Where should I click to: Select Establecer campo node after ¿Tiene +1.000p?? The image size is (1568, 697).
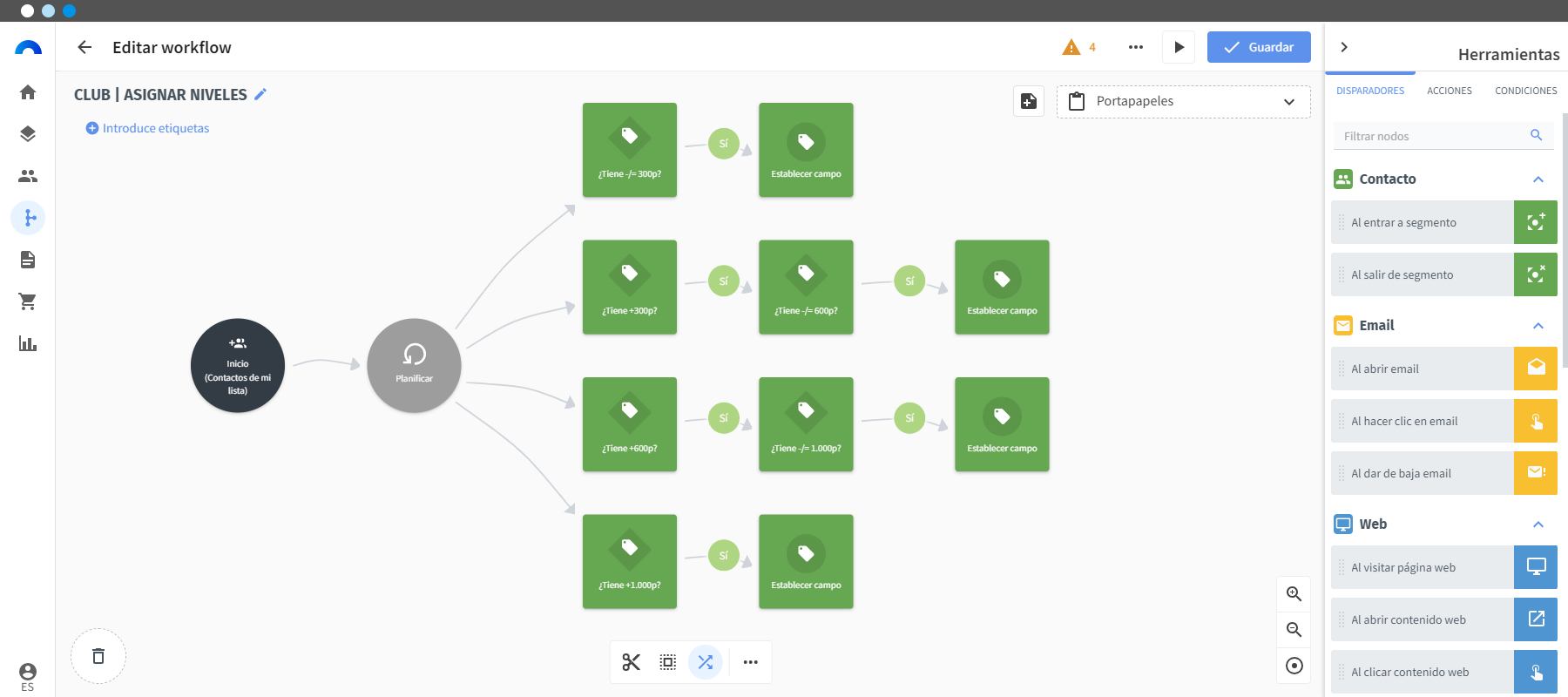click(806, 561)
